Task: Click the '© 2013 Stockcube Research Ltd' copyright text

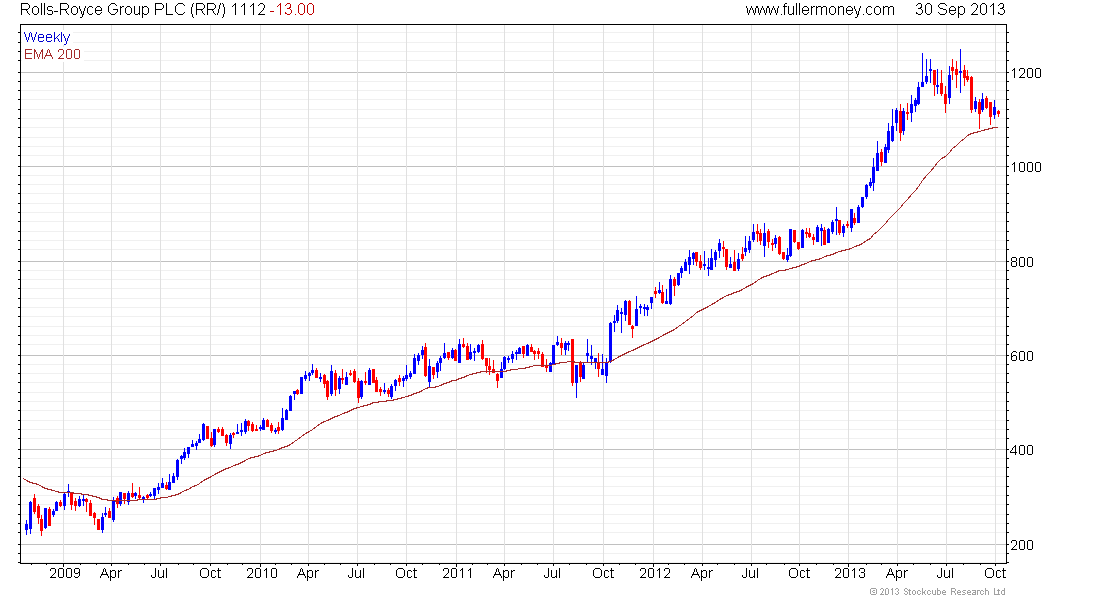Action: click(x=937, y=592)
